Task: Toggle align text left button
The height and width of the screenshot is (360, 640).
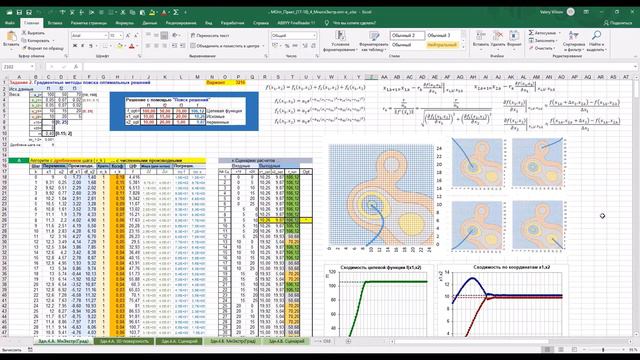Action: coord(148,46)
